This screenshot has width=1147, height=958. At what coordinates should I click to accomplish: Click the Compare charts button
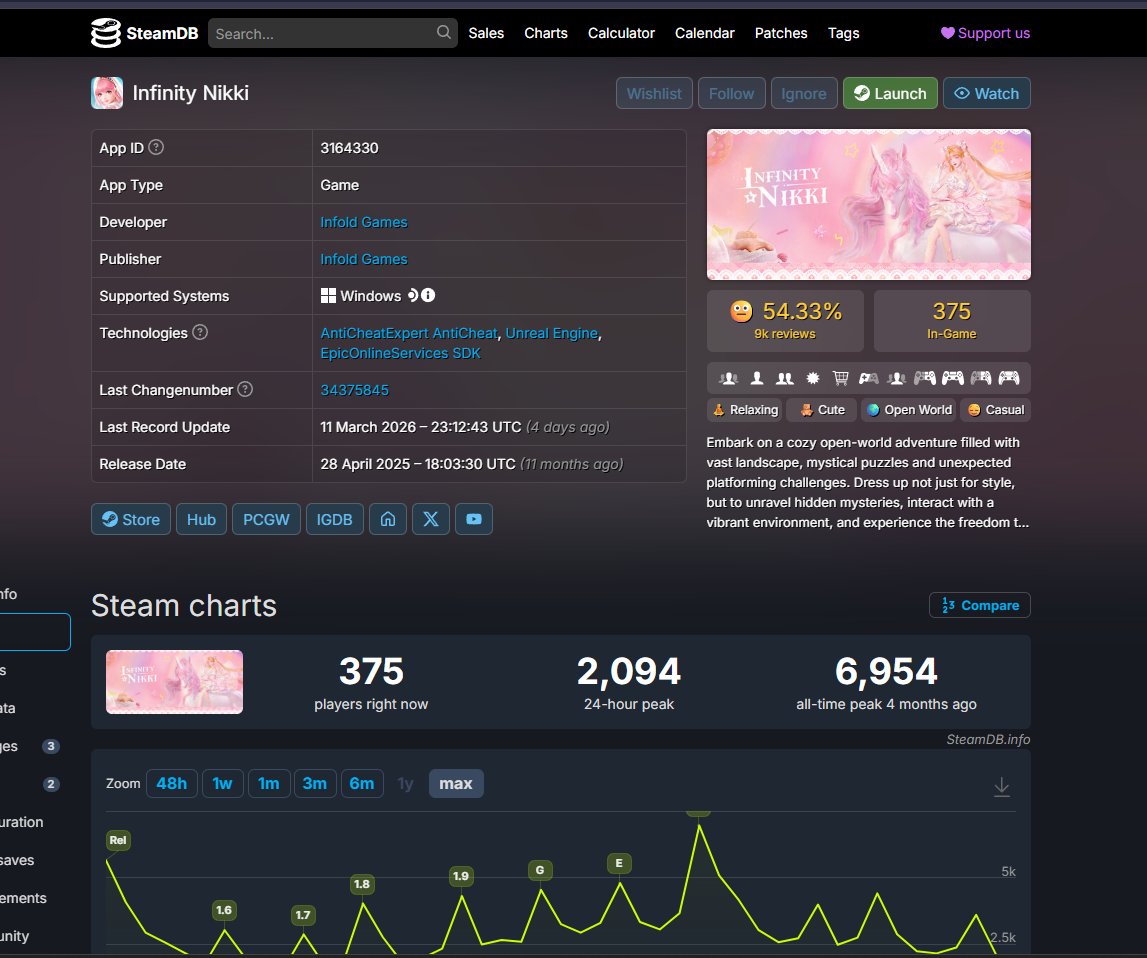[x=979, y=606]
